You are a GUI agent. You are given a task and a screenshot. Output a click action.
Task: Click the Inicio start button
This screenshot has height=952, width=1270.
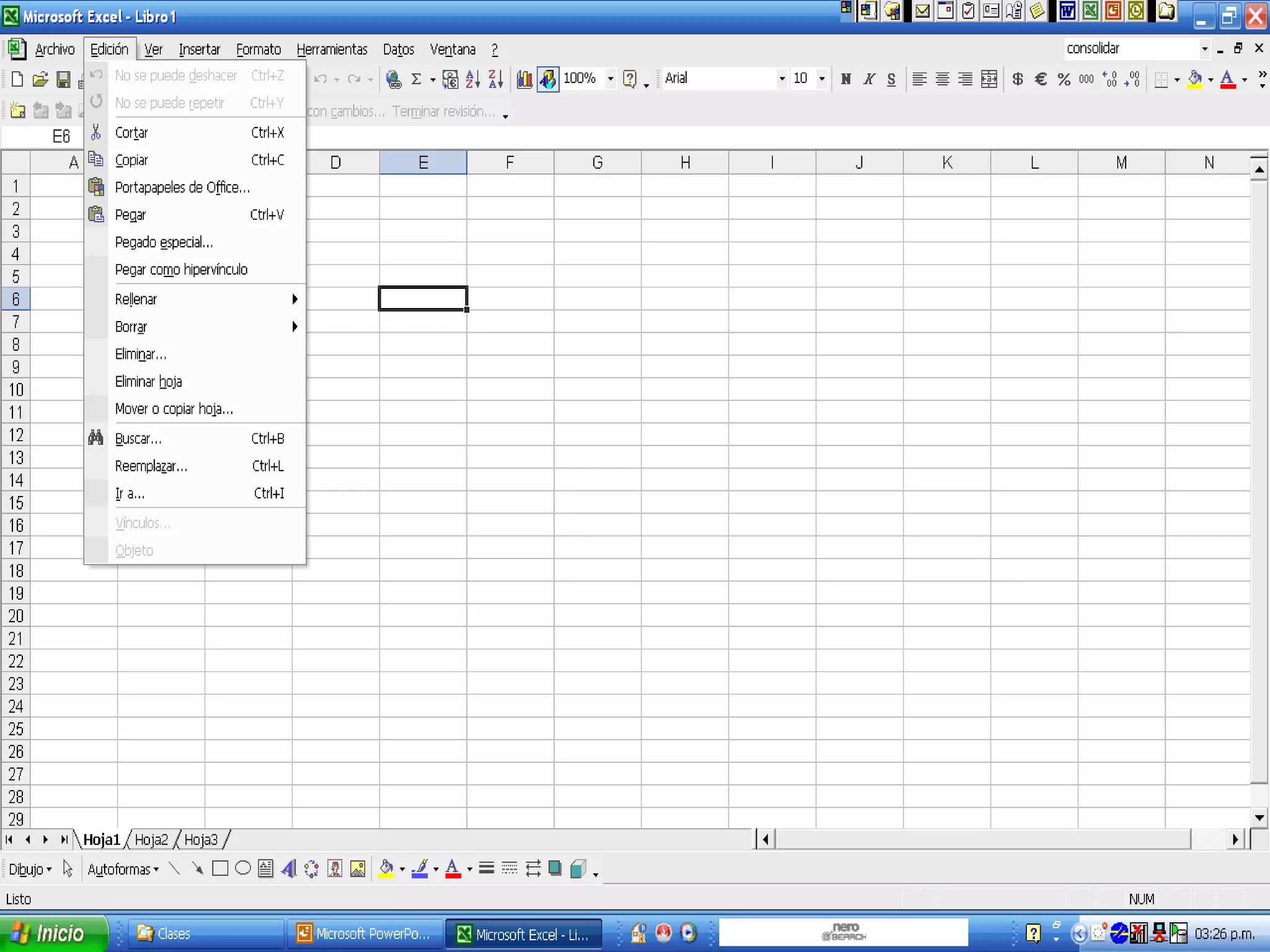tap(53, 933)
